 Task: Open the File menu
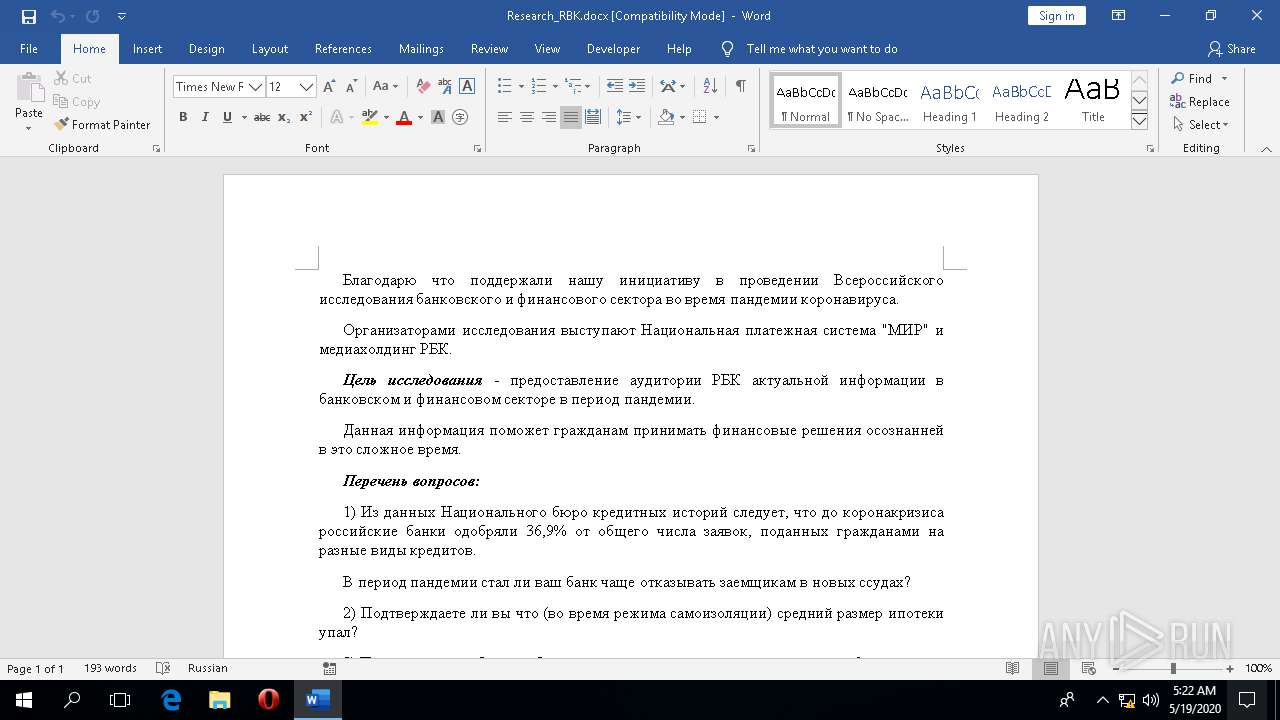[x=29, y=49]
